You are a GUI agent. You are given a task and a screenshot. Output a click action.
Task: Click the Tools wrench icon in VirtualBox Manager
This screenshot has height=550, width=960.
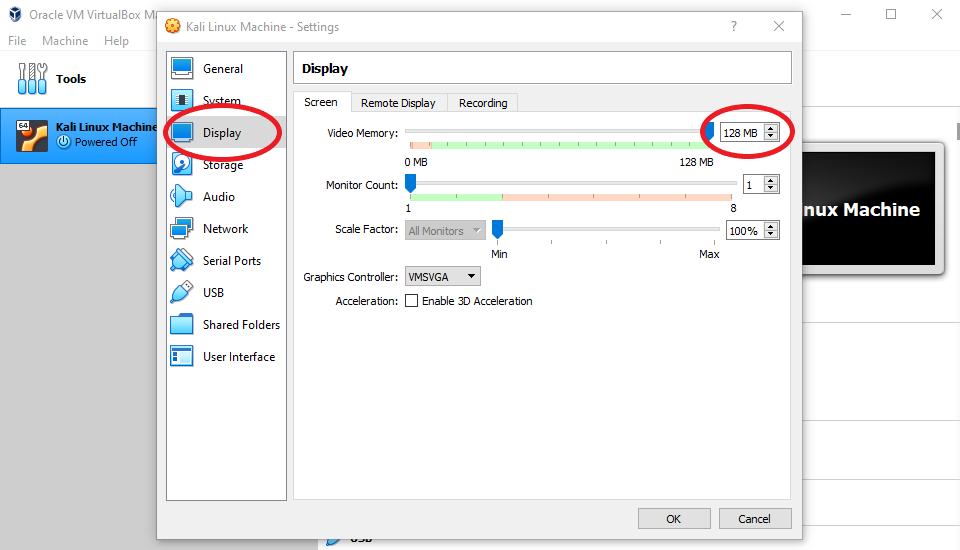pyautogui.click(x=32, y=78)
